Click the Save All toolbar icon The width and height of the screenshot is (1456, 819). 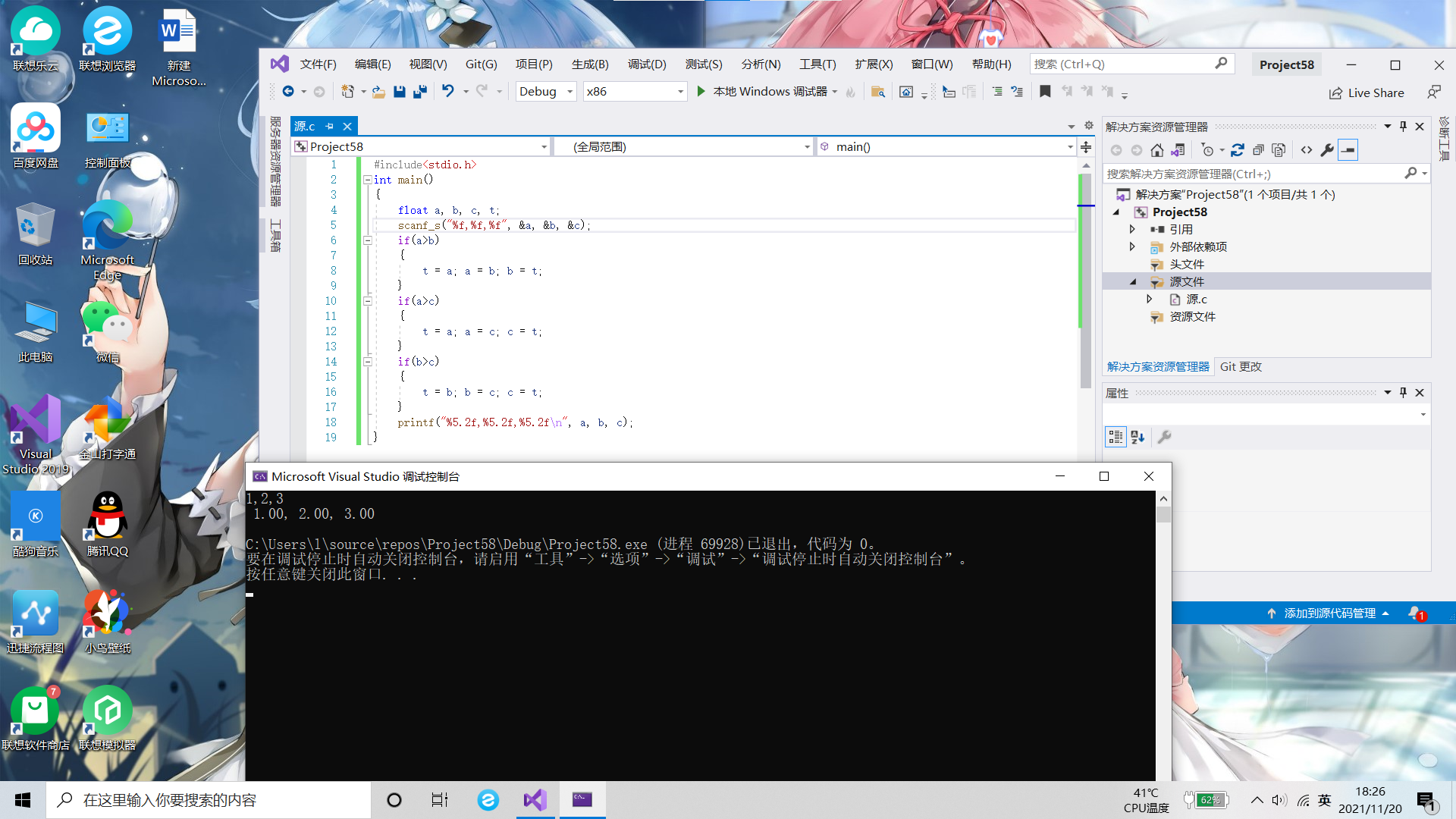coord(419,92)
